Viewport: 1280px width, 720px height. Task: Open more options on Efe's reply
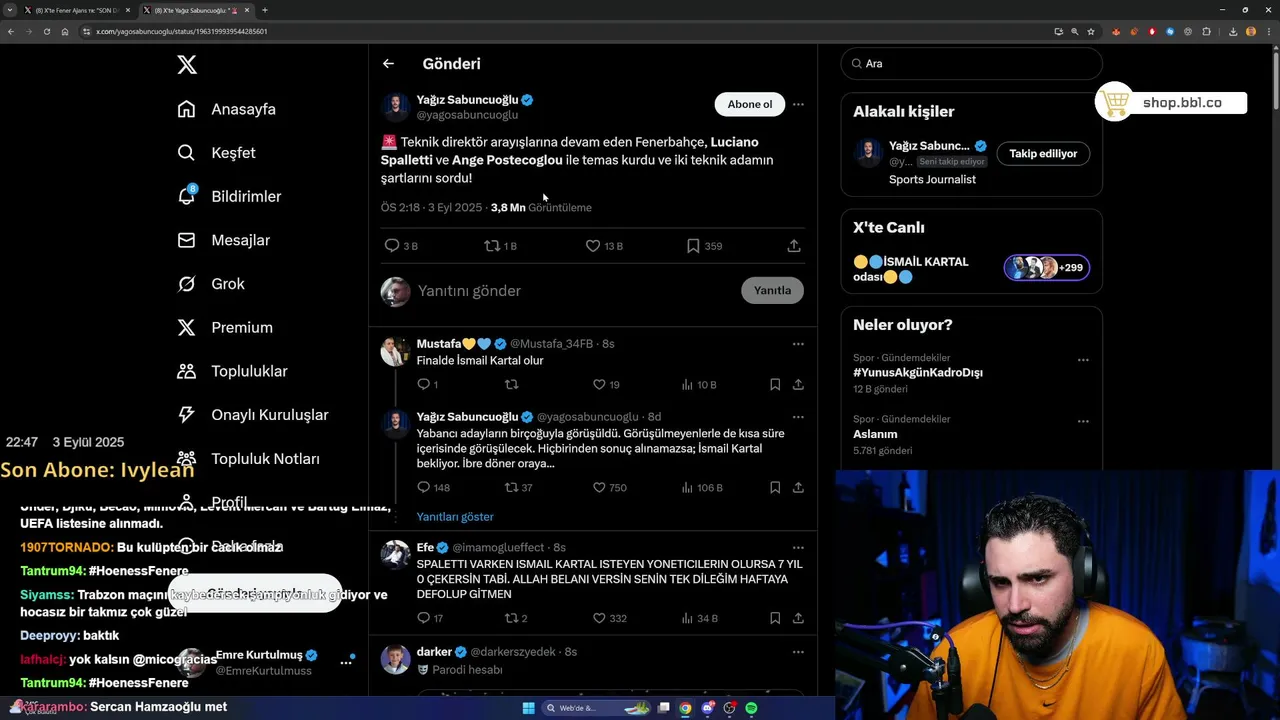[x=798, y=548]
